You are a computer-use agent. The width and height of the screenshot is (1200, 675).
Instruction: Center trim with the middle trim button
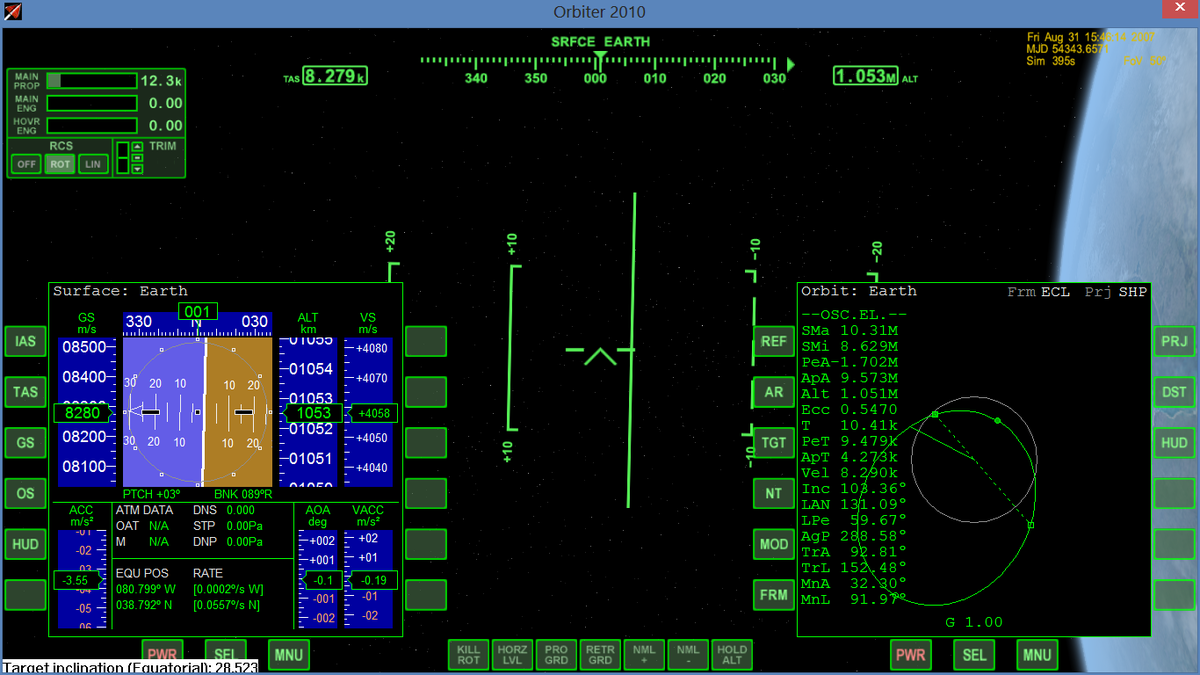[137, 158]
